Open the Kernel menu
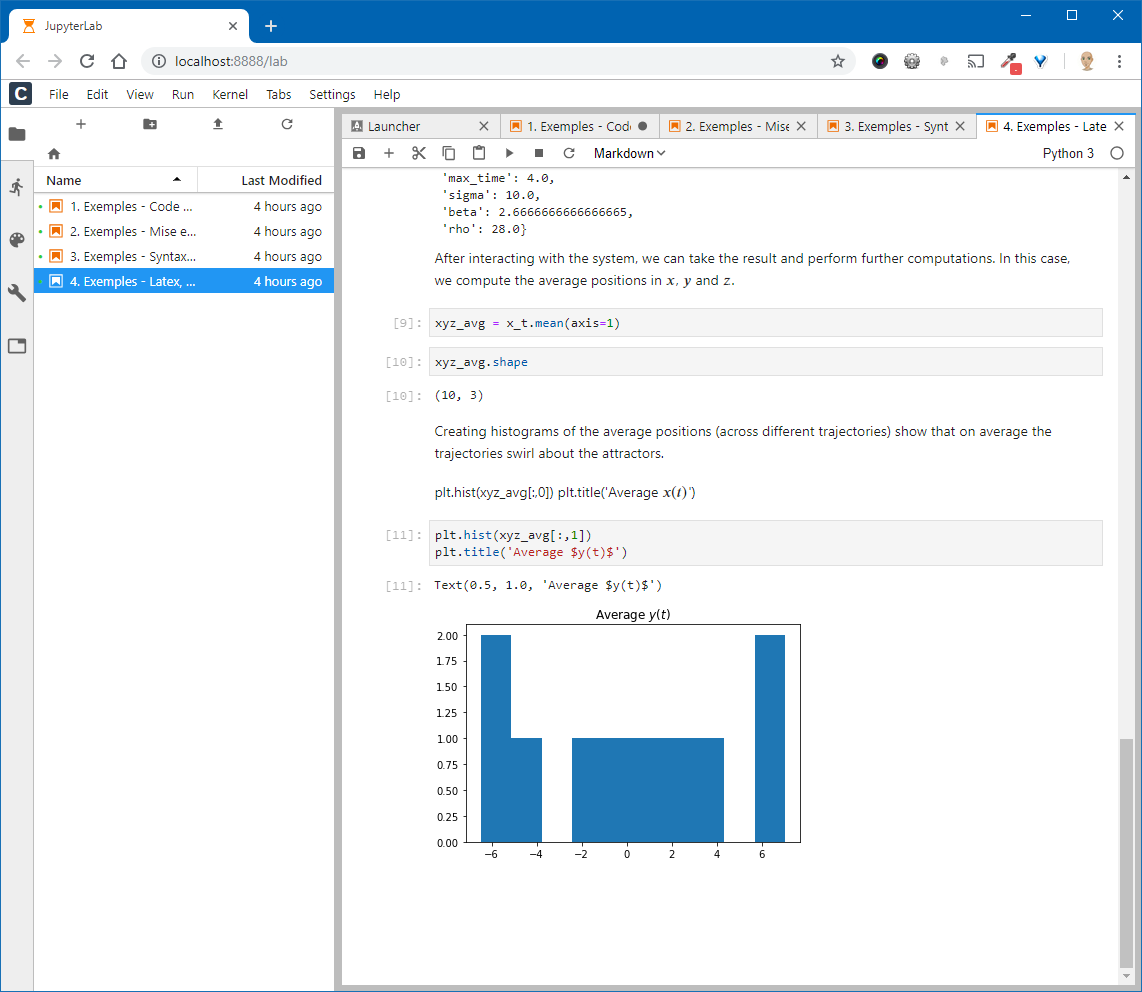 pos(230,94)
